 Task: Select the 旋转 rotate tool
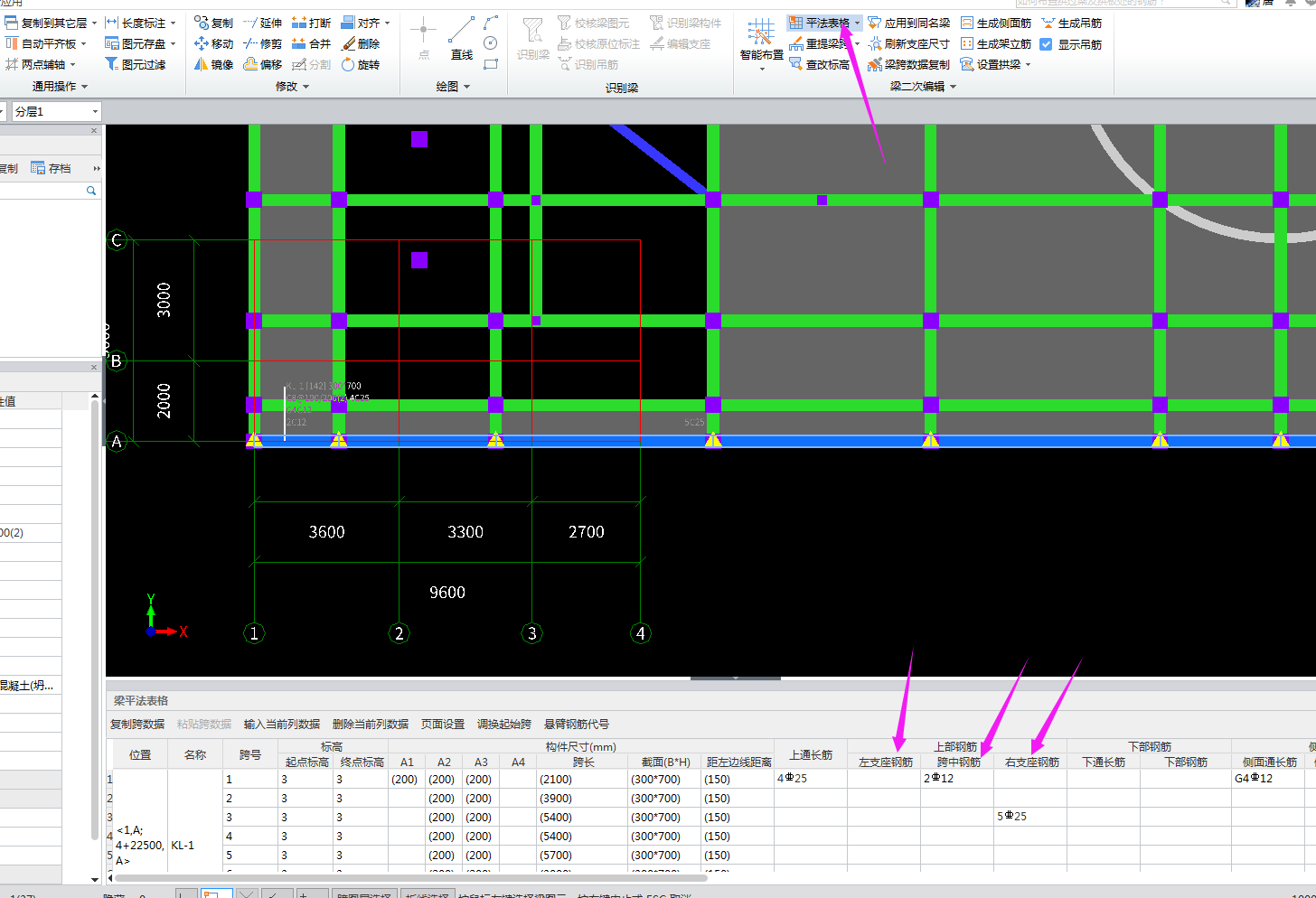coord(361,64)
